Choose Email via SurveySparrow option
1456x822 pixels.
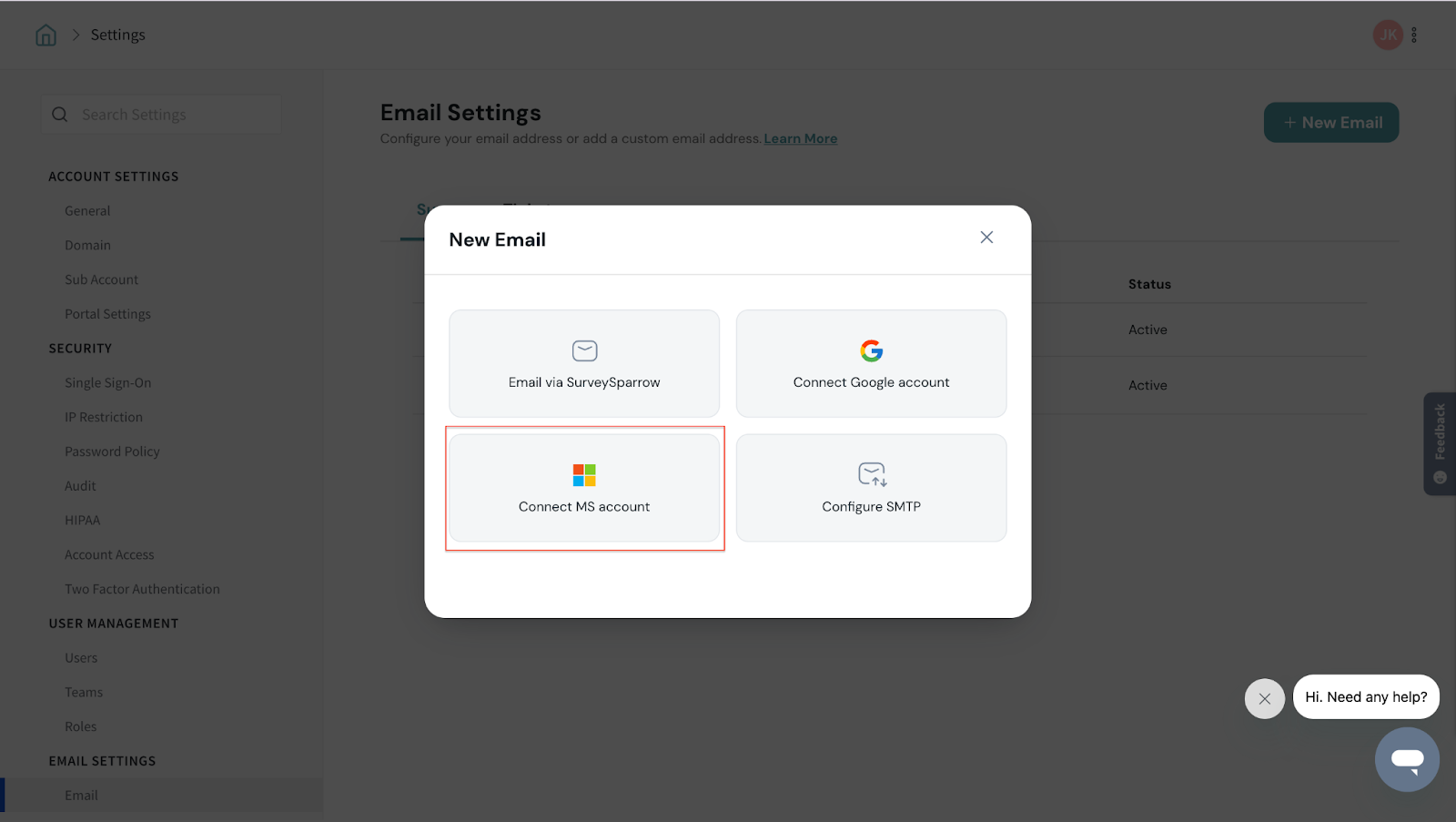tap(584, 364)
